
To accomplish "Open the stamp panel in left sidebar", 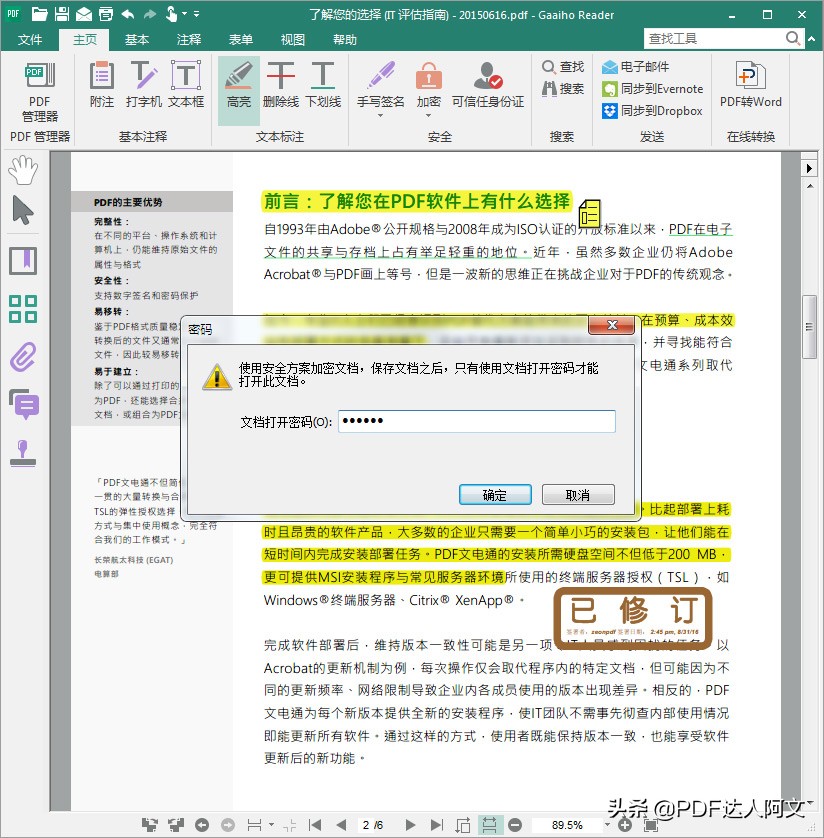I will click(23, 453).
